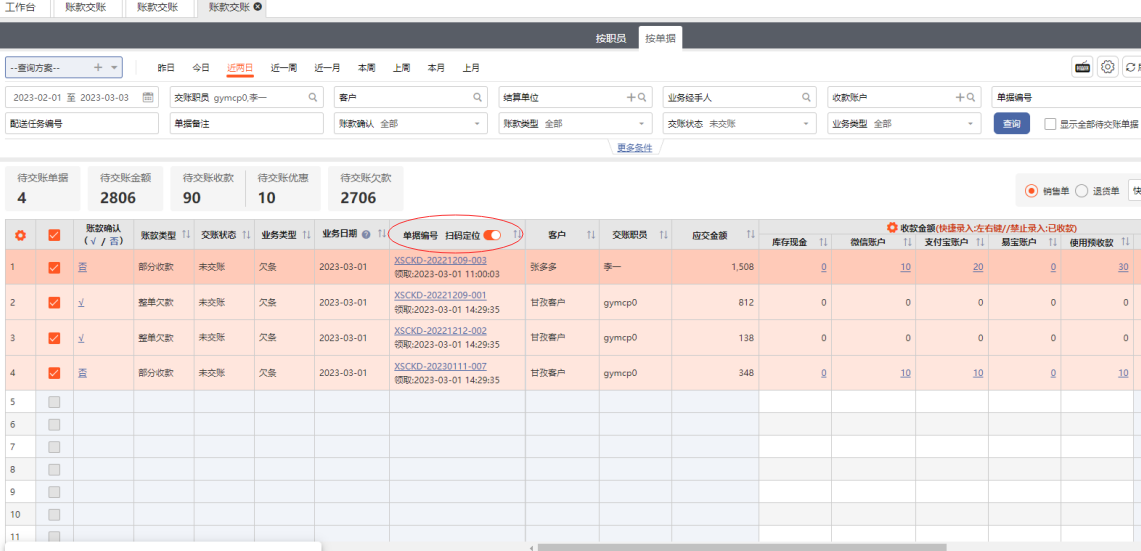This screenshot has height=551, width=1141.
Task: Click the help icon next to 业务日期
Action: (x=366, y=235)
